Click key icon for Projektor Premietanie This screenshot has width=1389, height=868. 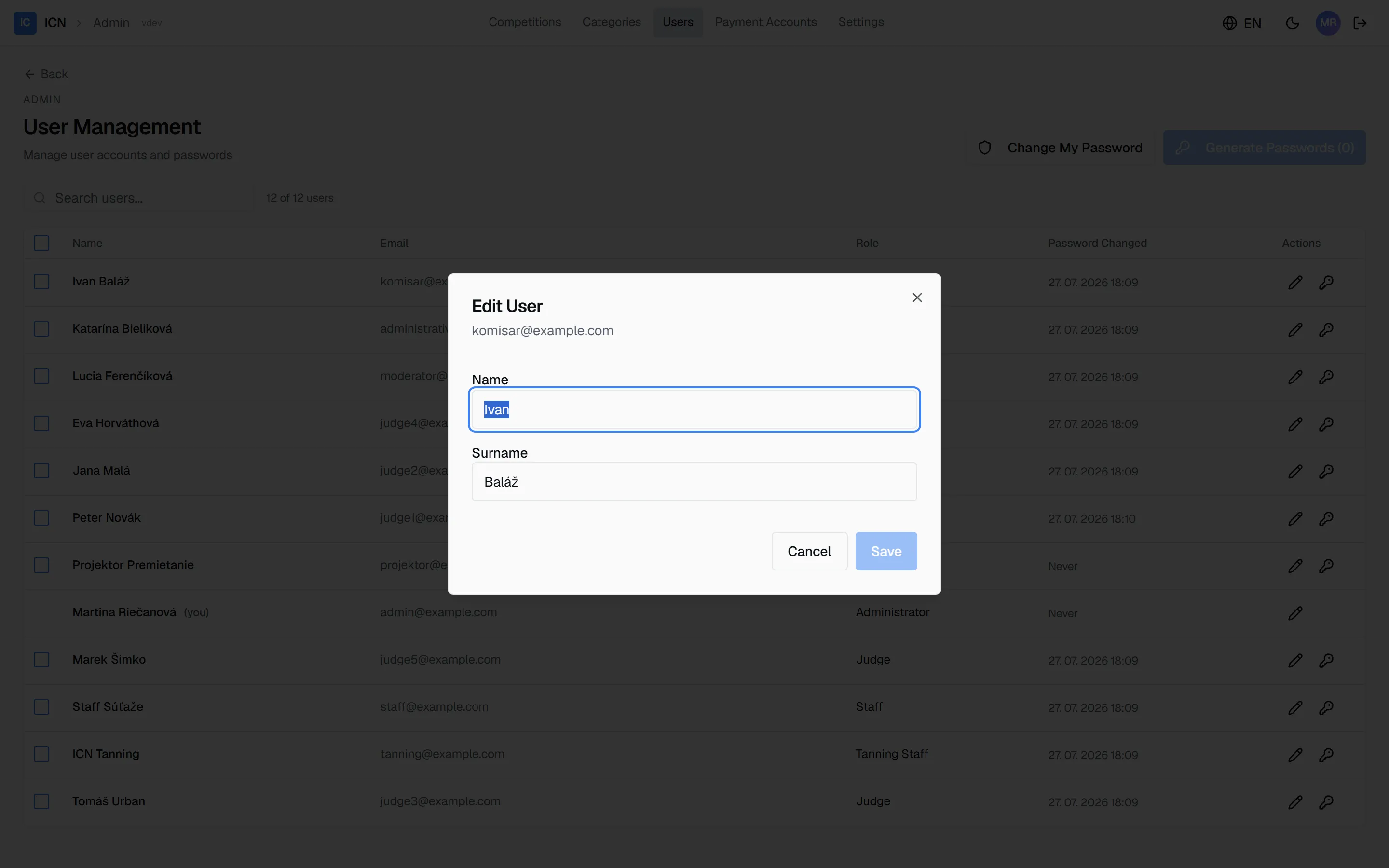[1326, 566]
